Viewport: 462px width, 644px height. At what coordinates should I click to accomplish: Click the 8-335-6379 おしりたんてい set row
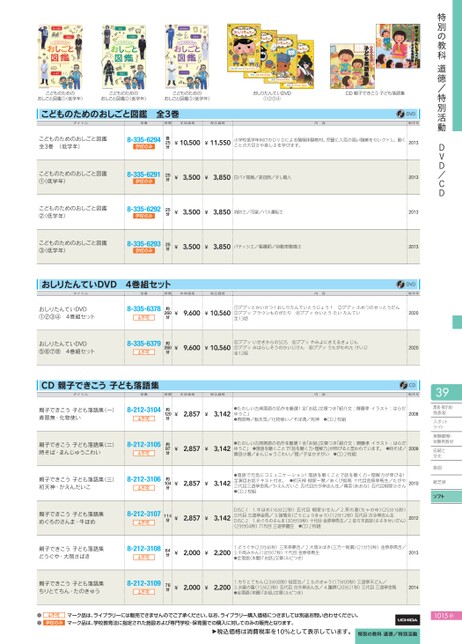click(x=228, y=347)
